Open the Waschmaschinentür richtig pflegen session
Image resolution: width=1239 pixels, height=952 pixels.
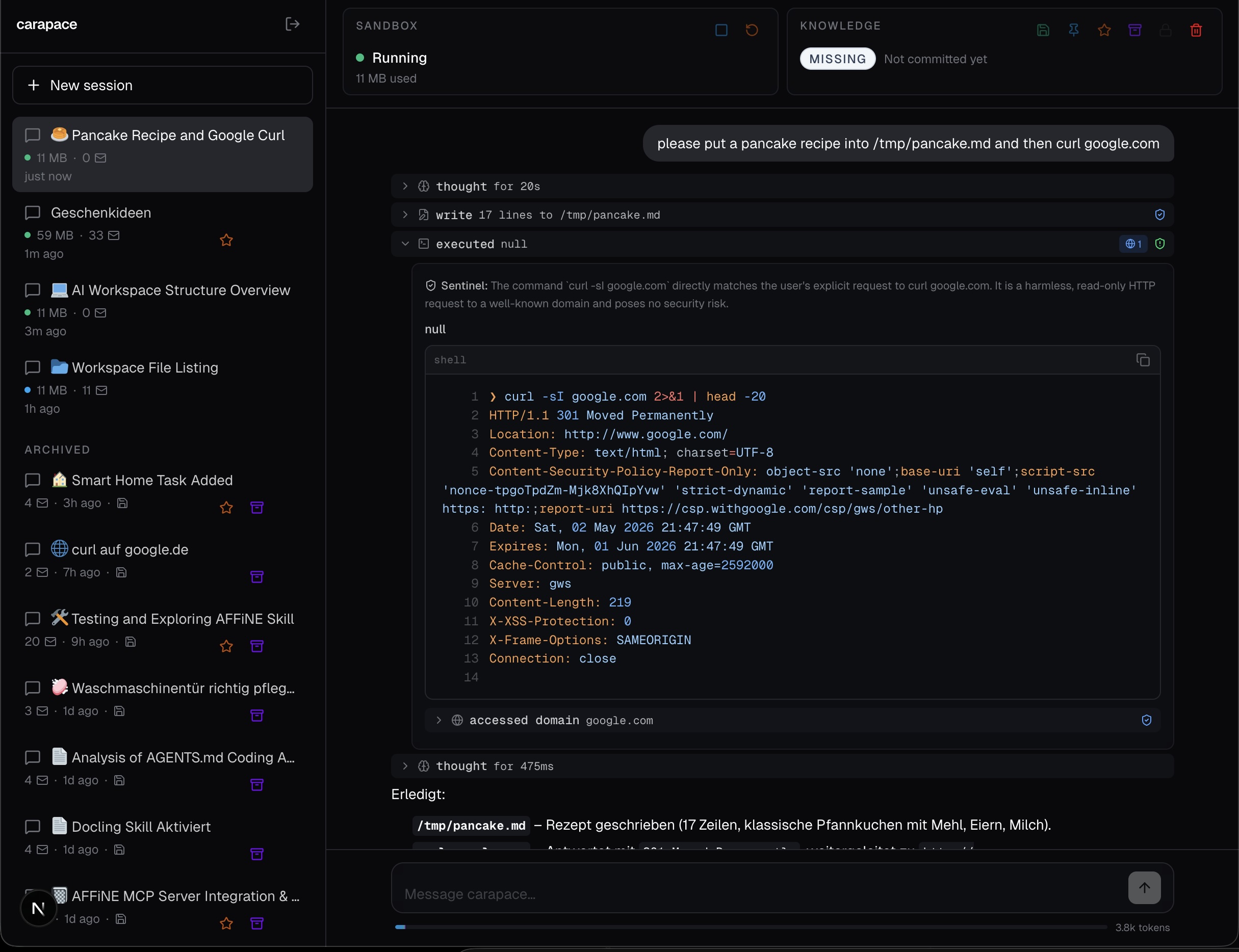click(163, 701)
